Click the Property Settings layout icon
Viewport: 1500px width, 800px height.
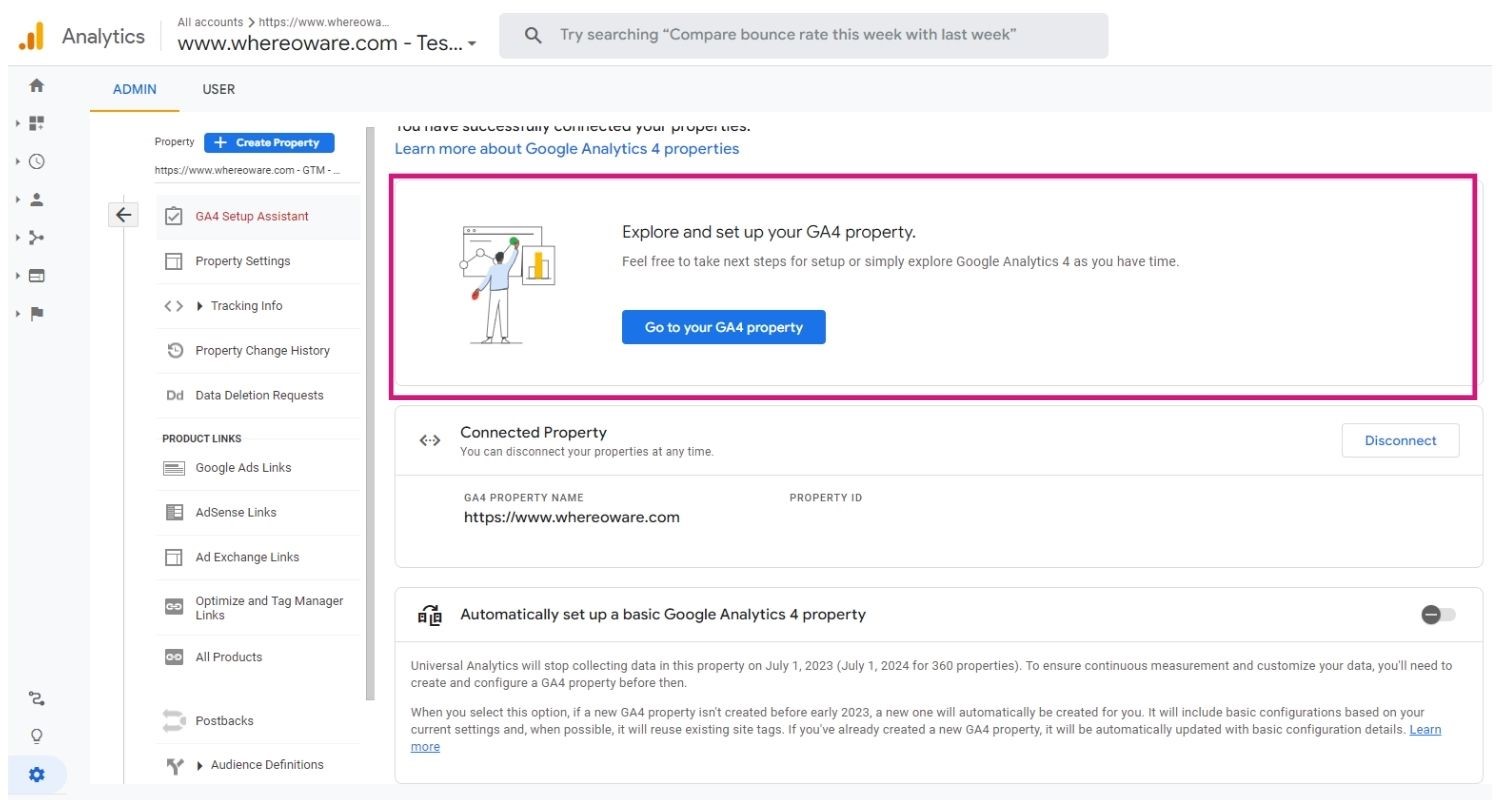(174, 261)
